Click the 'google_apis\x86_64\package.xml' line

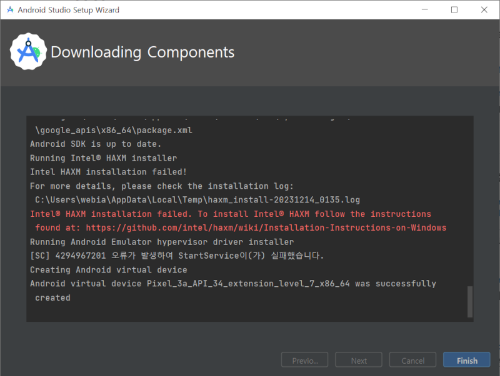click(x=114, y=130)
